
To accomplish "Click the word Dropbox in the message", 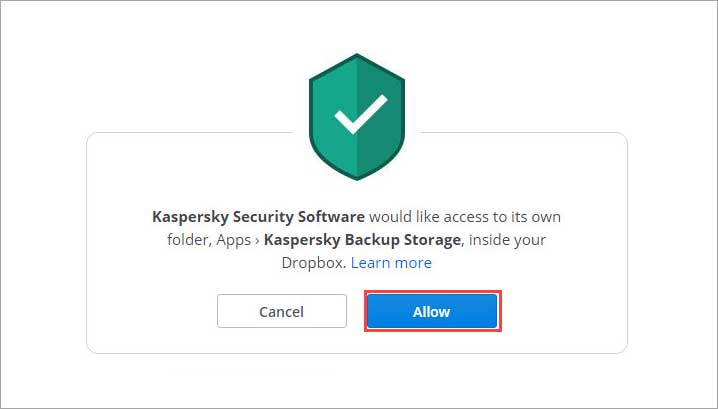I will 314,263.
